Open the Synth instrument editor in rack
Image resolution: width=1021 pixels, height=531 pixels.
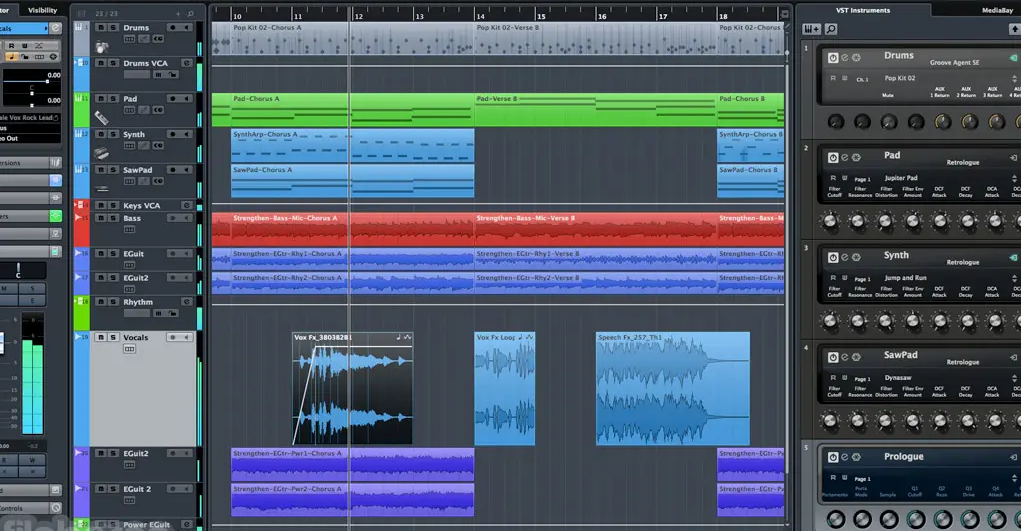[845, 257]
